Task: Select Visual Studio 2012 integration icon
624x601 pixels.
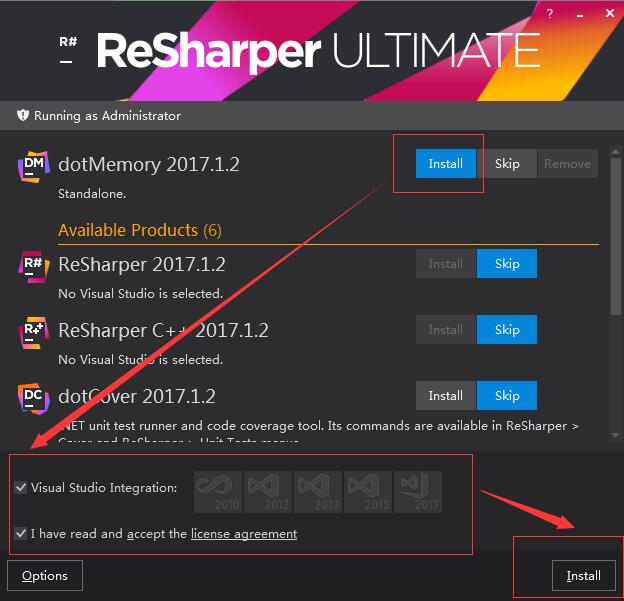Action: (x=268, y=492)
